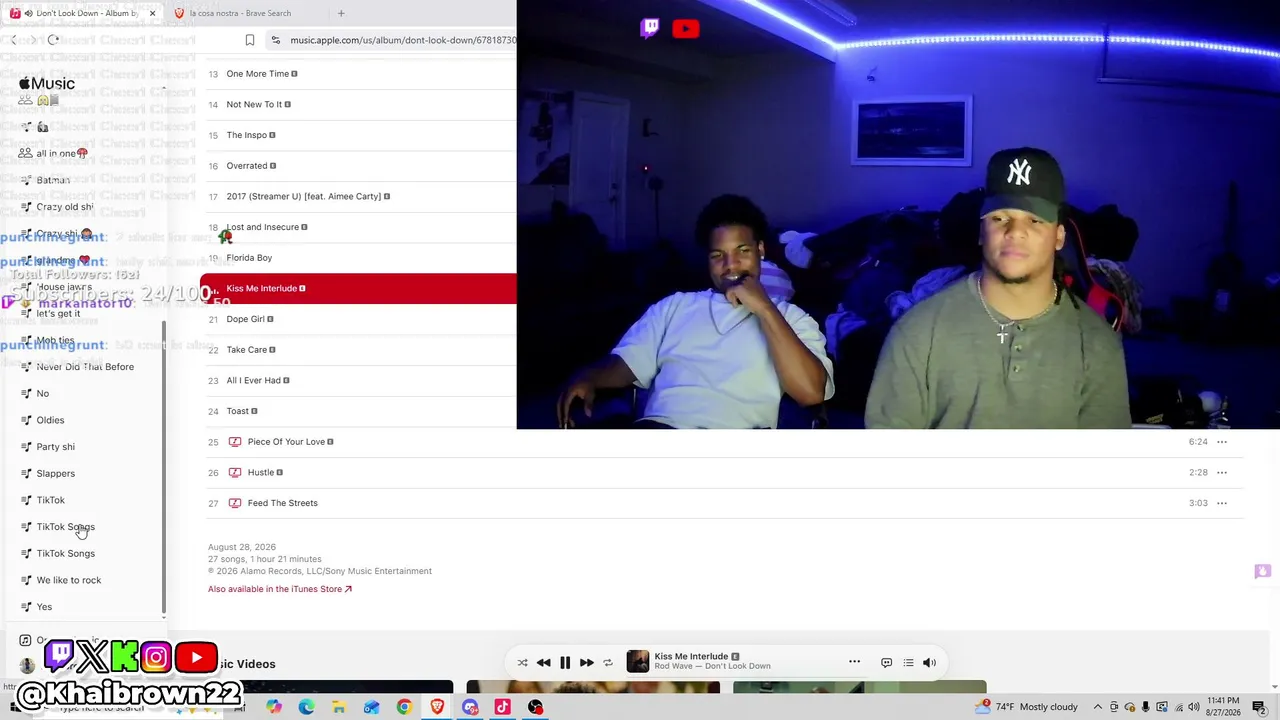Image resolution: width=1280 pixels, height=720 pixels.
Task: Open the Oldies playlist
Action: (50, 420)
